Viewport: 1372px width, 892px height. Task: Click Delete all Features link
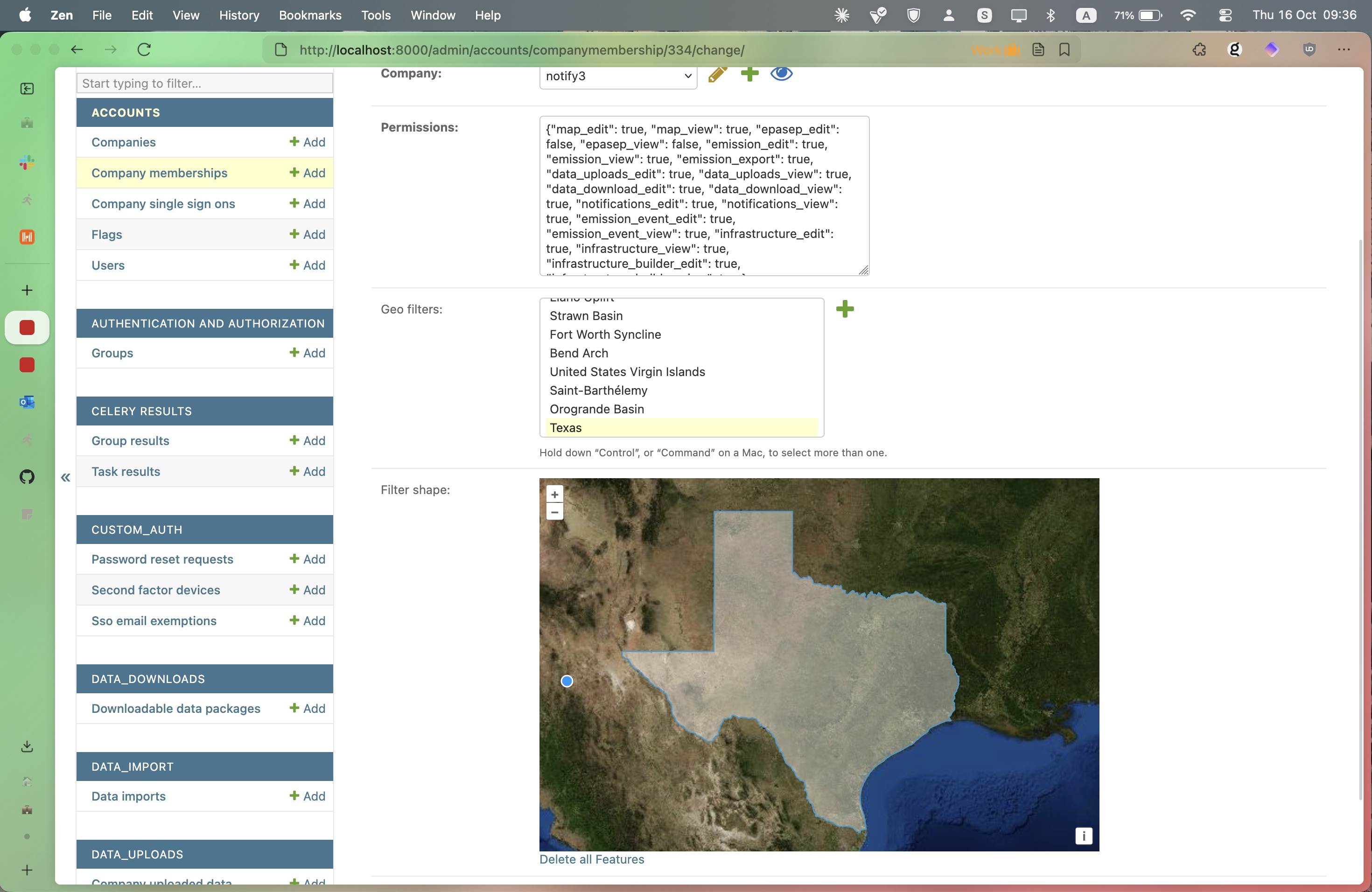(591, 859)
